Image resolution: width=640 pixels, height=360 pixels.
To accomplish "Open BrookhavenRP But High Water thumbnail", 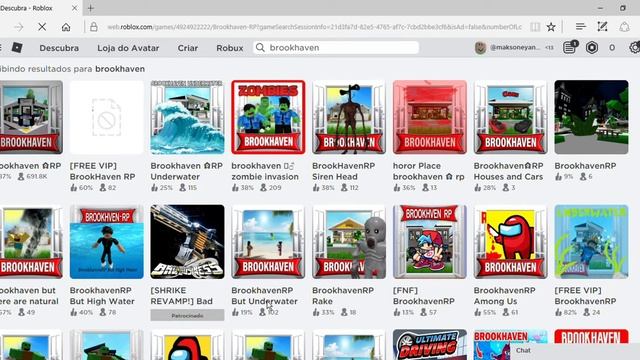I will 107,242.
